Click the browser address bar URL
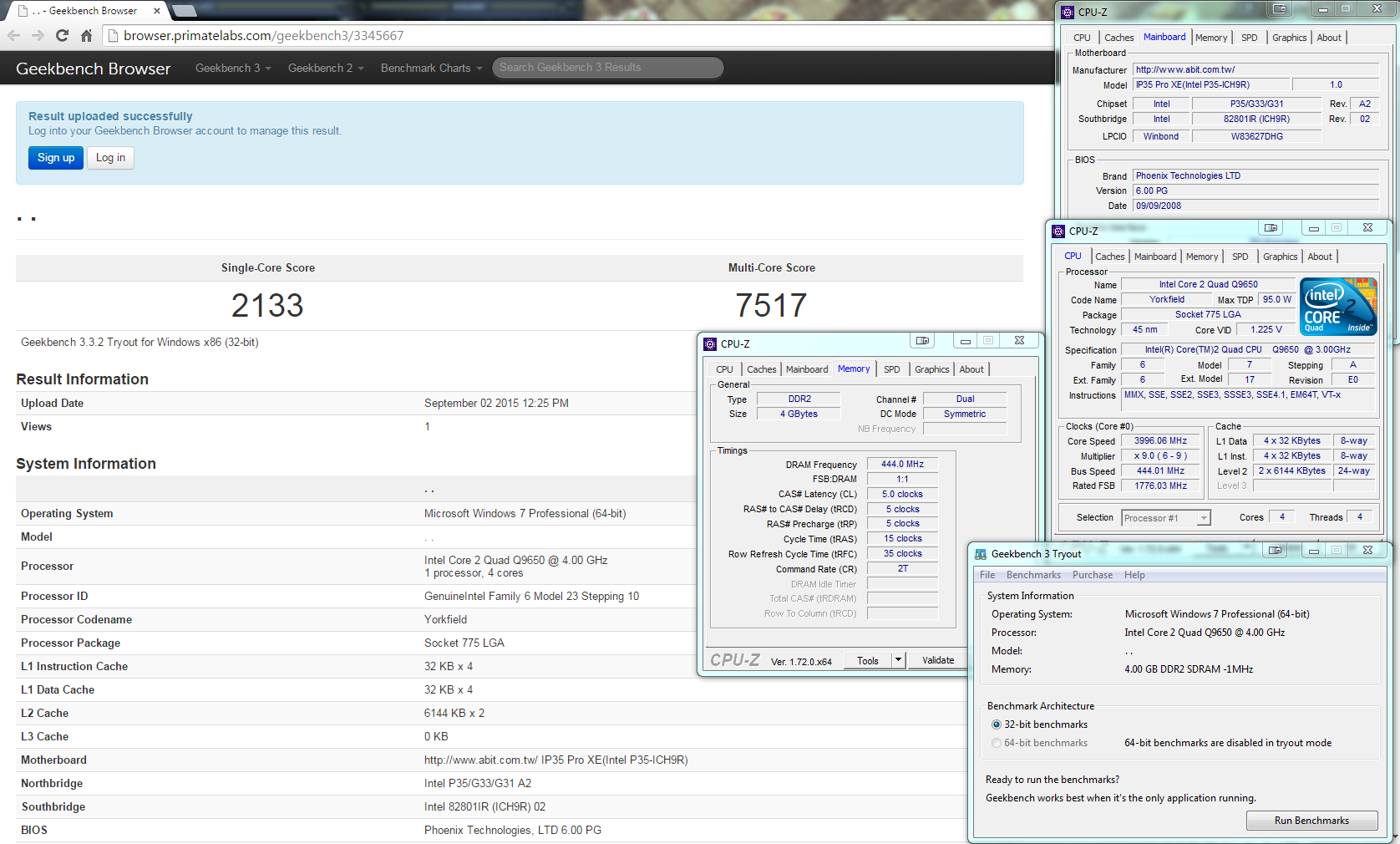 tap(263, 35)
